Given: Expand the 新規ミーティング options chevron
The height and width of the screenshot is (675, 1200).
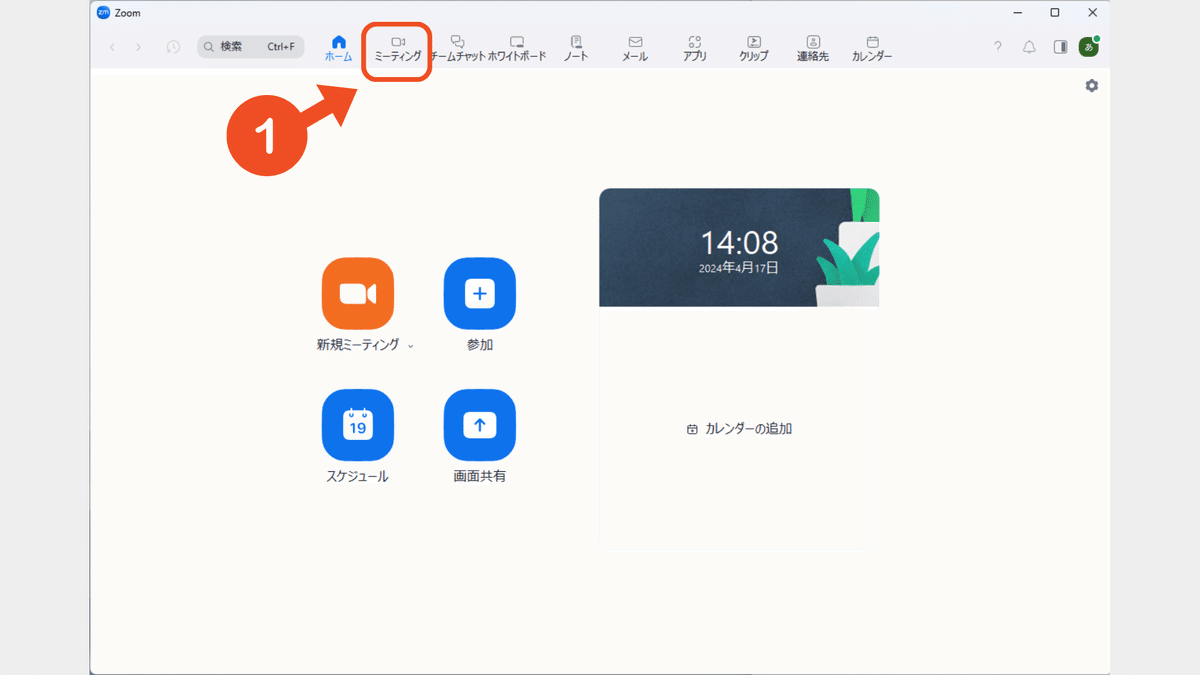Looking at the screenshot, I should click(x=411, y=346).
